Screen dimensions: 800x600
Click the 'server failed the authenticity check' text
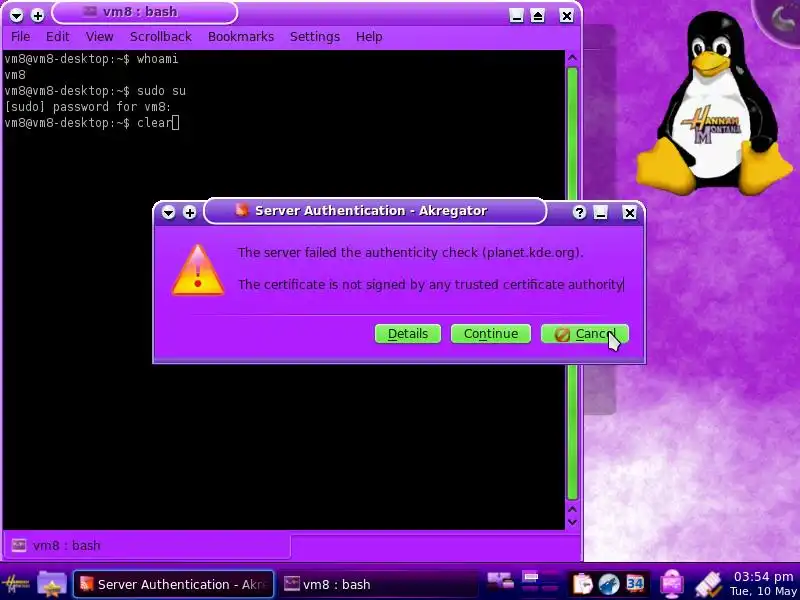[x=410, y=253]
